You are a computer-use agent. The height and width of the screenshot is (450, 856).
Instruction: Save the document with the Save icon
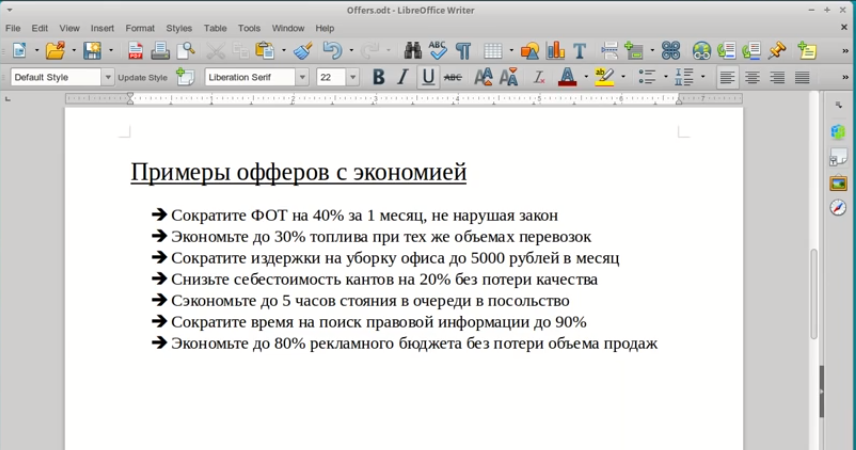pos(92,51)
